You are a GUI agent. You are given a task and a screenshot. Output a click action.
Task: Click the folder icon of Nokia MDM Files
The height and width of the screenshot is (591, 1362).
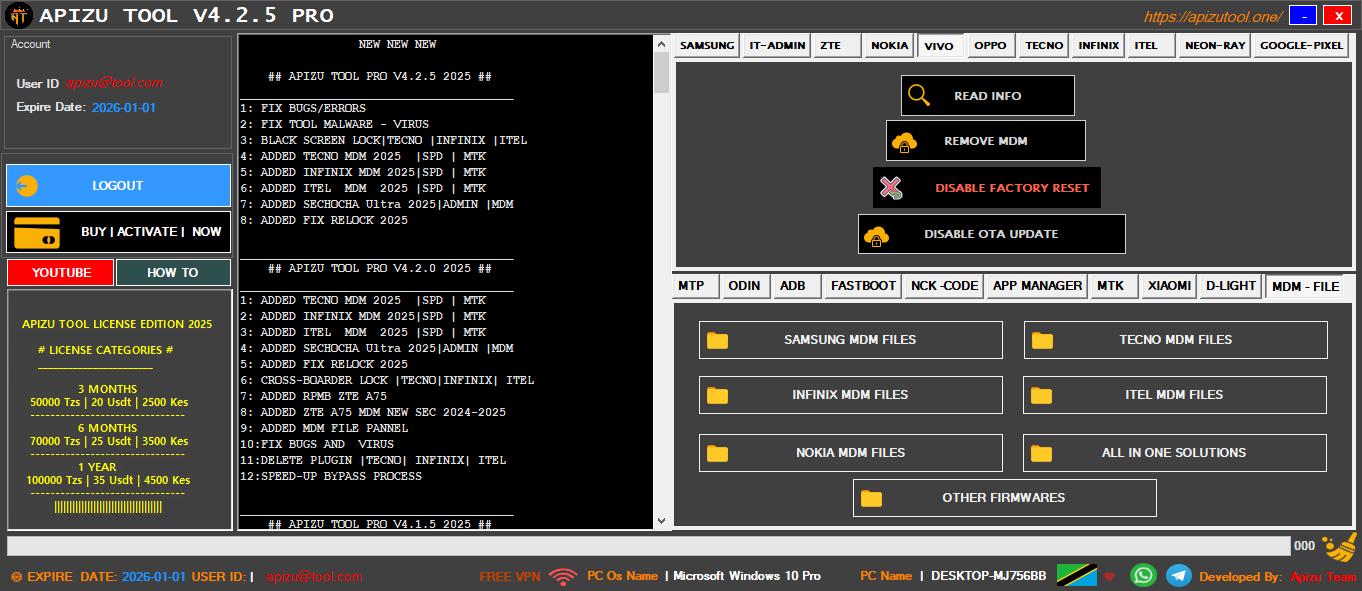click(717, 453)
